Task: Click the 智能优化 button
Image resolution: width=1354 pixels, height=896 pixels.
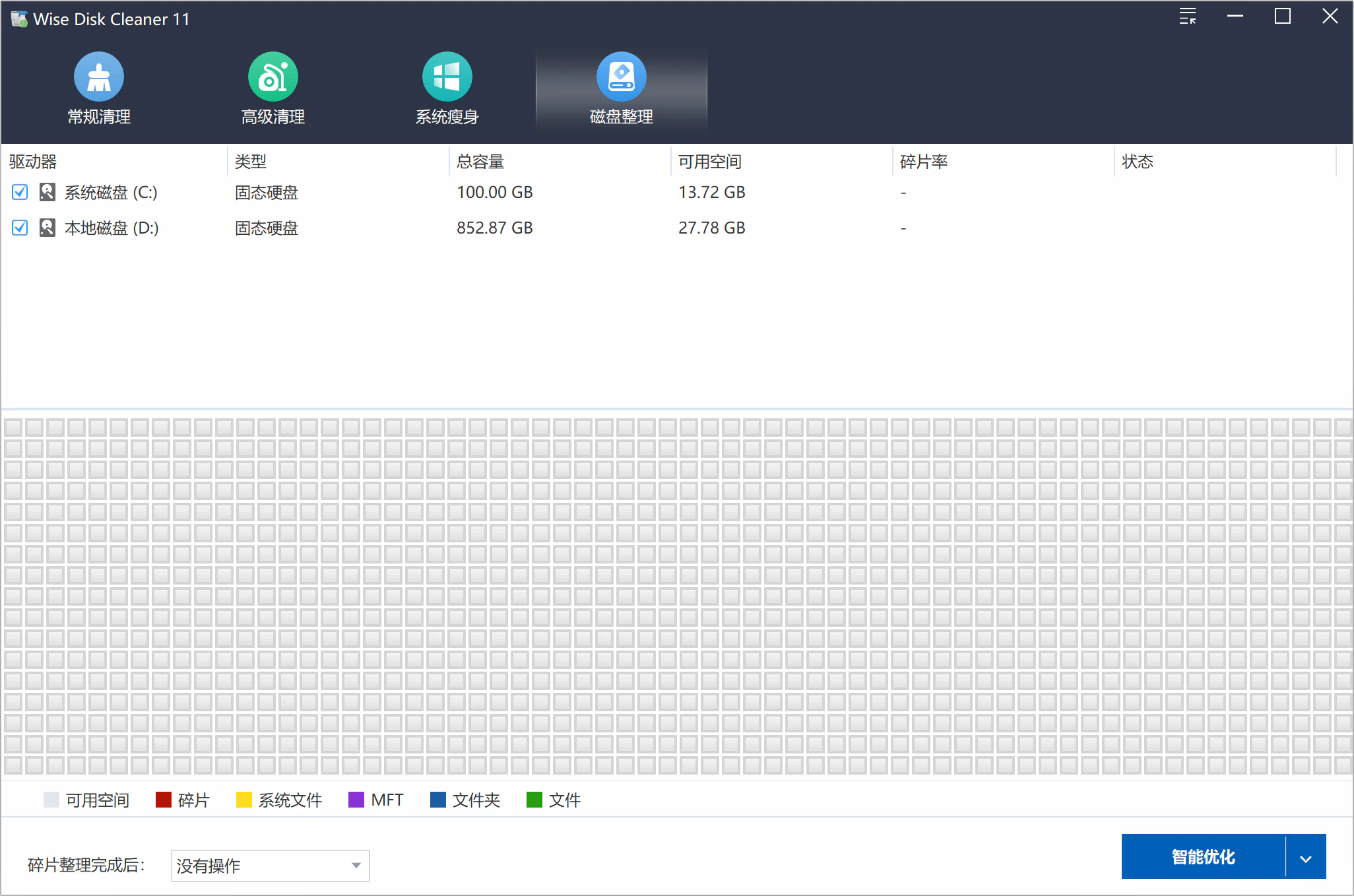Action: coord(1204,857)
